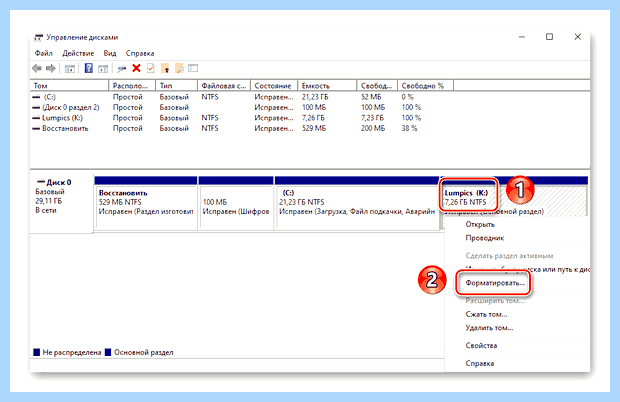
Task: Open the Файл menu
Action: point(43,53)
